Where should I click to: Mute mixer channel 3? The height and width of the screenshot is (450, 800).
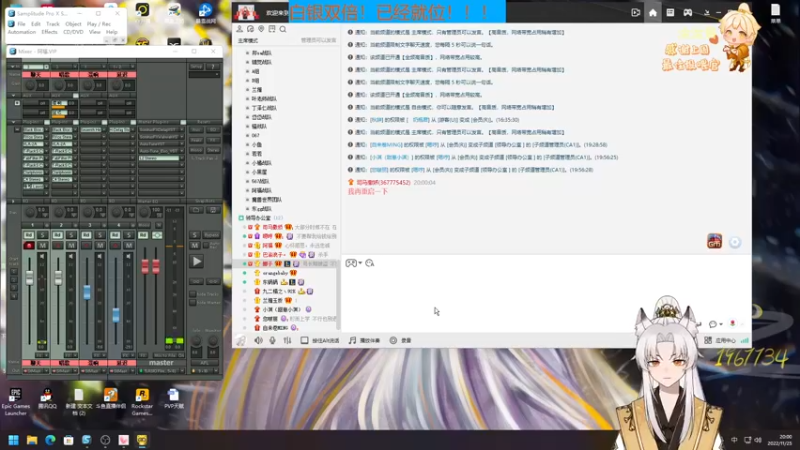coord(99,245)
